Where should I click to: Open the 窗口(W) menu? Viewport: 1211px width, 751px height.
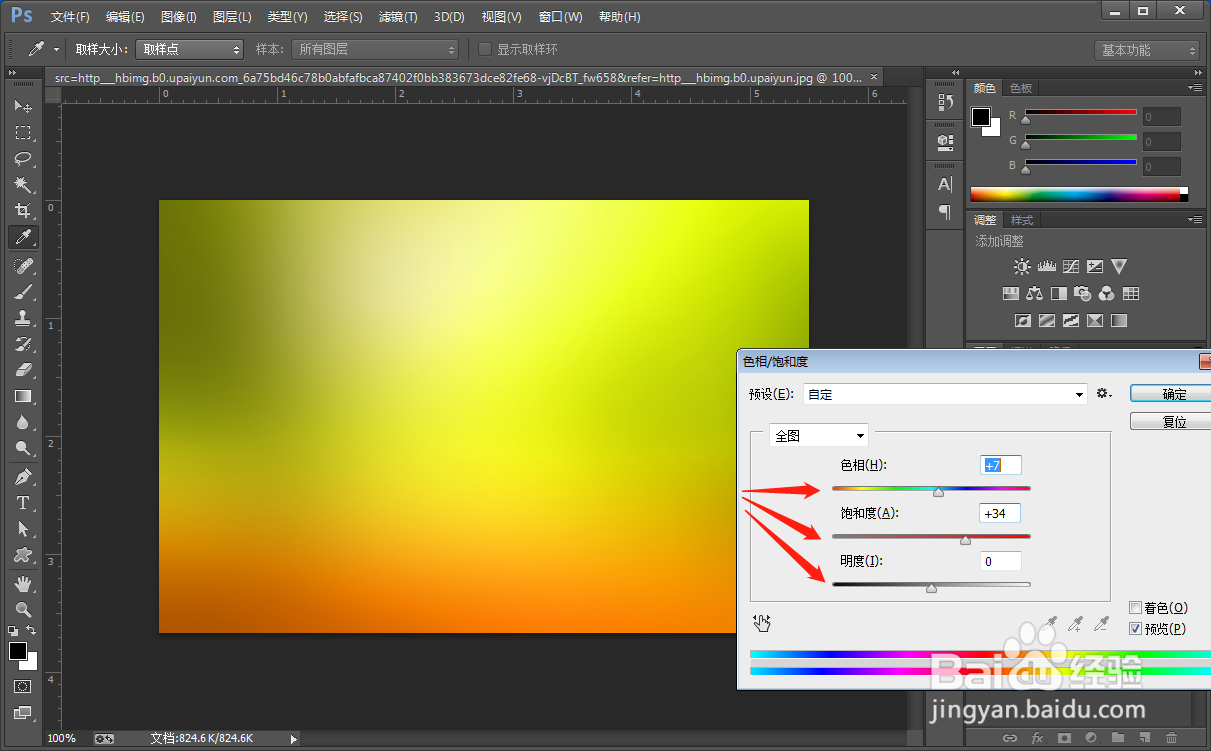(560, 18)
